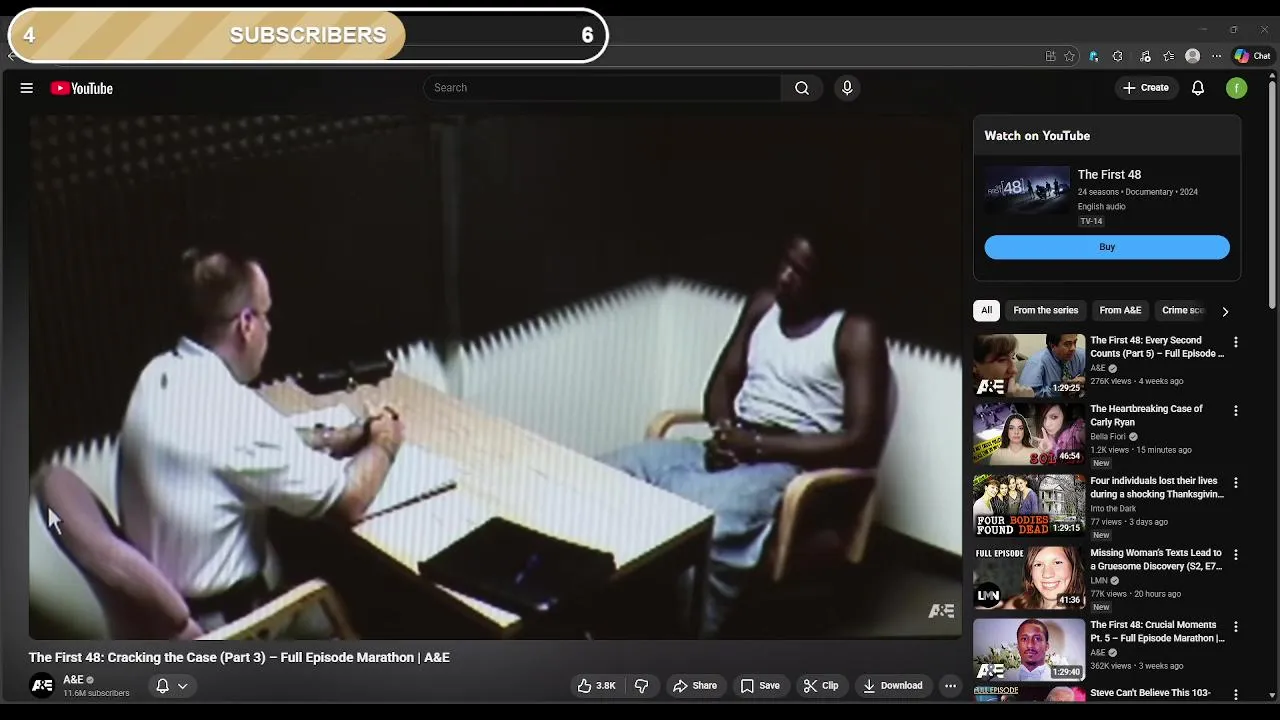1280x720 pixels.
Task: Open menu for Missing Woman's Texts video
Action: pos(1236,555)
